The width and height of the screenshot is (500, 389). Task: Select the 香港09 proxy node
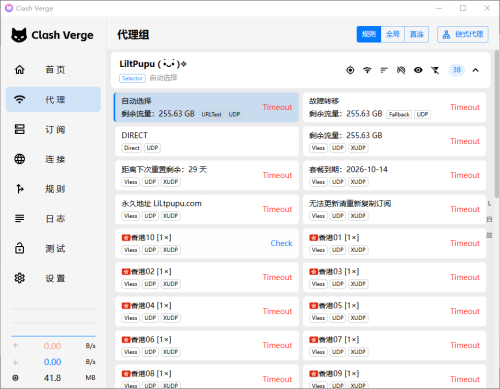[394, 376]
